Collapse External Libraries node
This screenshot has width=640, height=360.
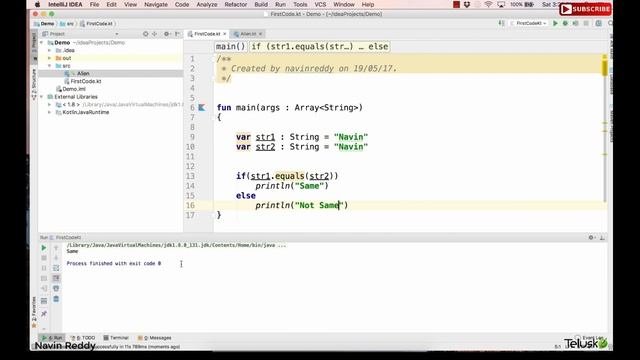point(42,97)
